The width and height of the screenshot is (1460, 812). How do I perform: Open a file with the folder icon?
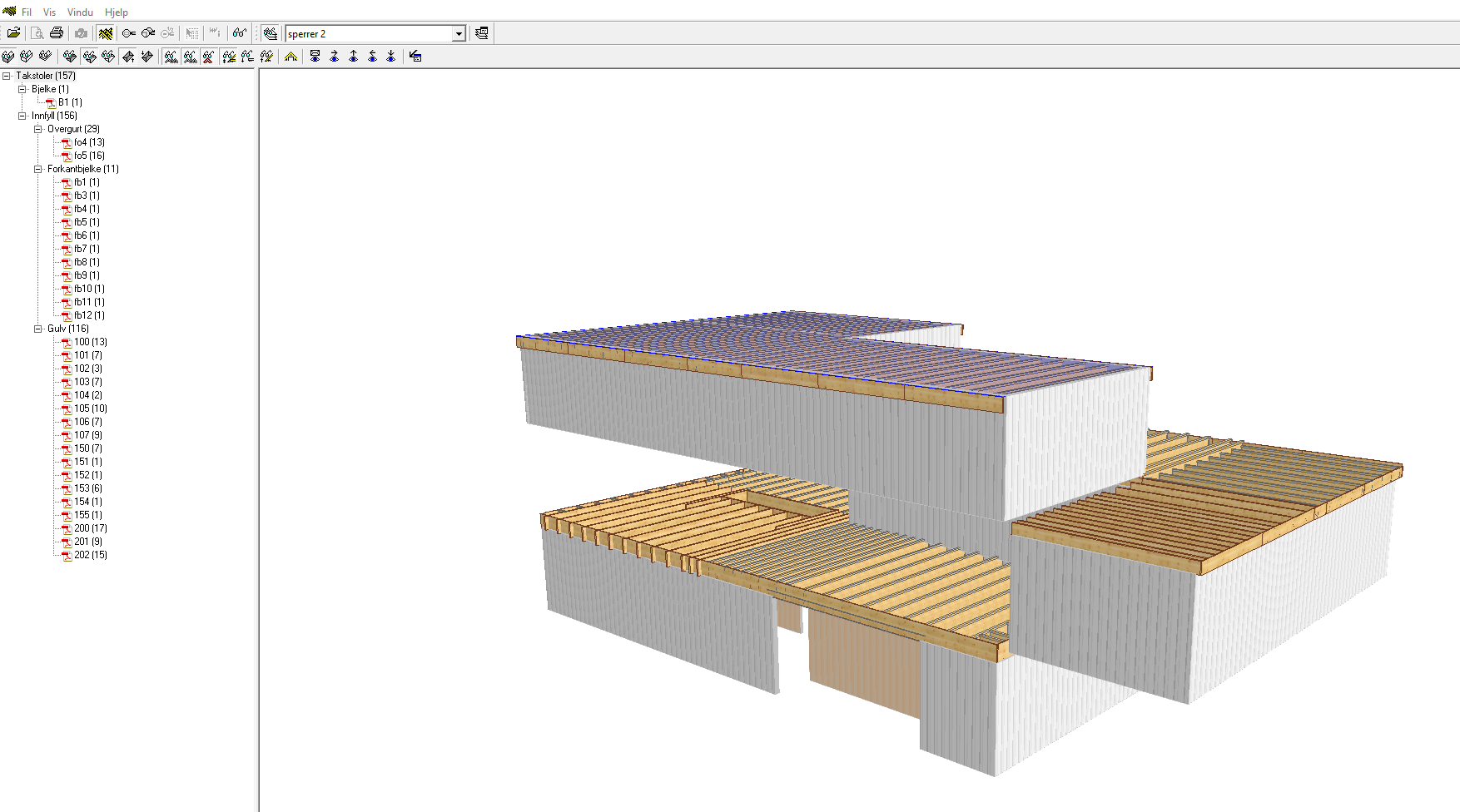[x=13, y=33]
